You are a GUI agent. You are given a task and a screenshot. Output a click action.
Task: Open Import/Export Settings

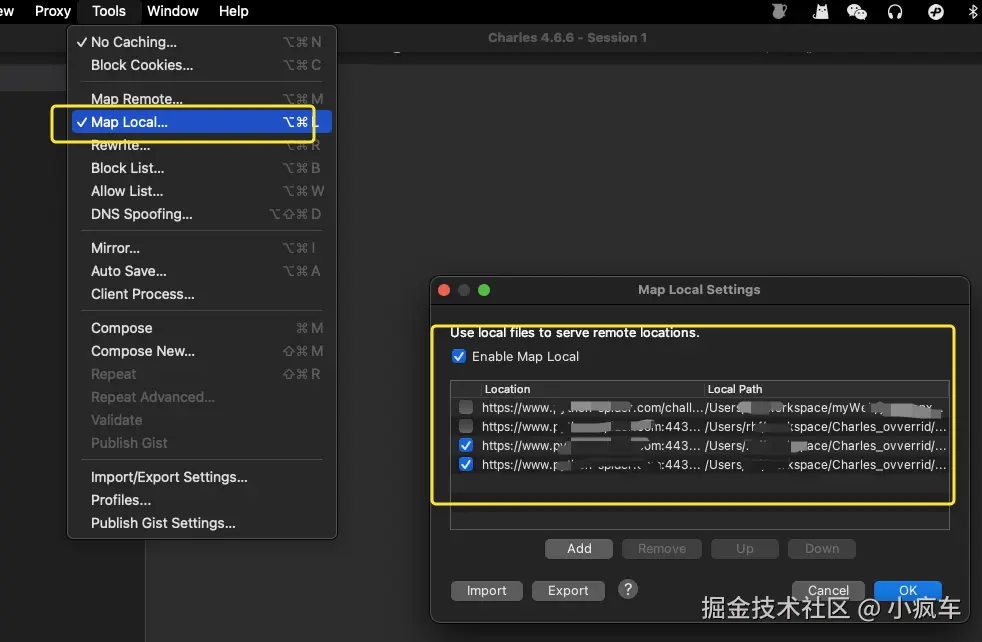202,477
